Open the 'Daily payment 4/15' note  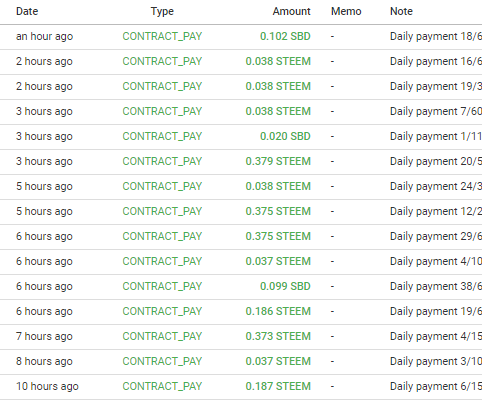[436, 336]
